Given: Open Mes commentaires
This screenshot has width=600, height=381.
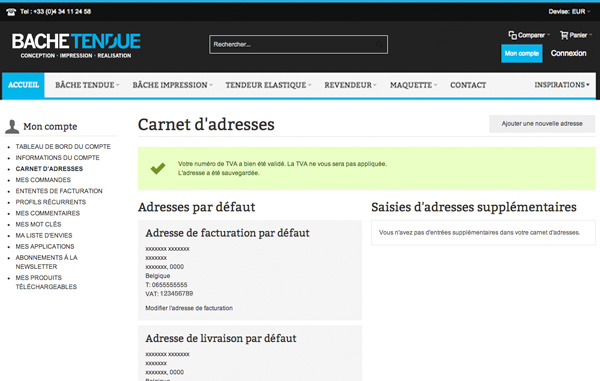Looking at the screenshot, I should (x=47, y=213).
